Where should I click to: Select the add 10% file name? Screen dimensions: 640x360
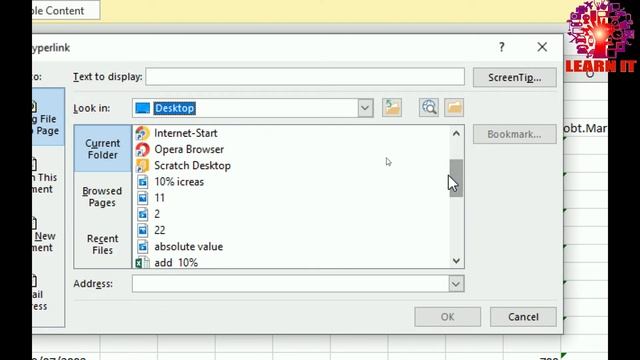point(176,262)
